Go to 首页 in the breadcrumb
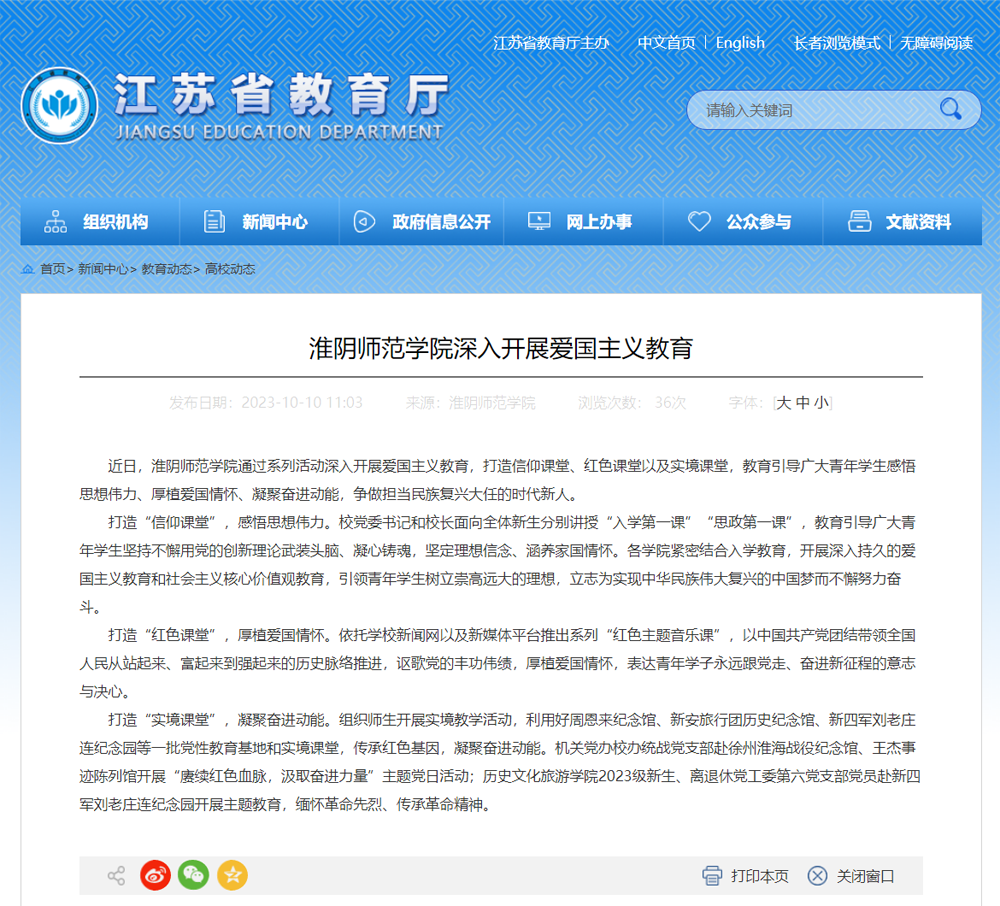The image size is (1000, 906). click(52, 269)
